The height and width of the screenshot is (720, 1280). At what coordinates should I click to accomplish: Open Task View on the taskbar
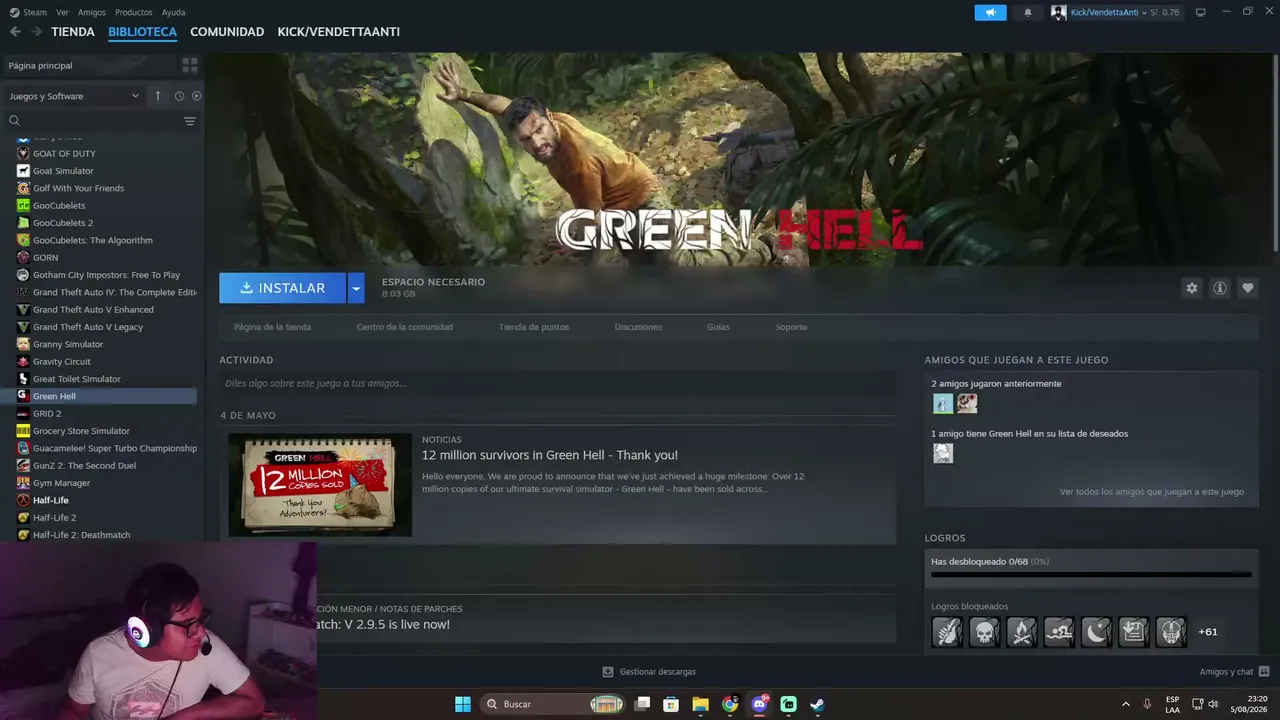pos(642,704)
